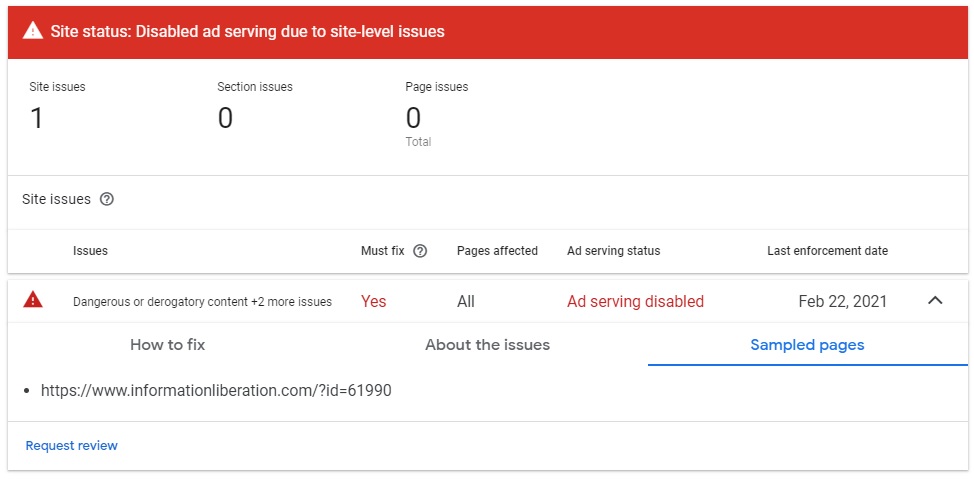
Task: Click the Issues column header
Action: point(90,251)
